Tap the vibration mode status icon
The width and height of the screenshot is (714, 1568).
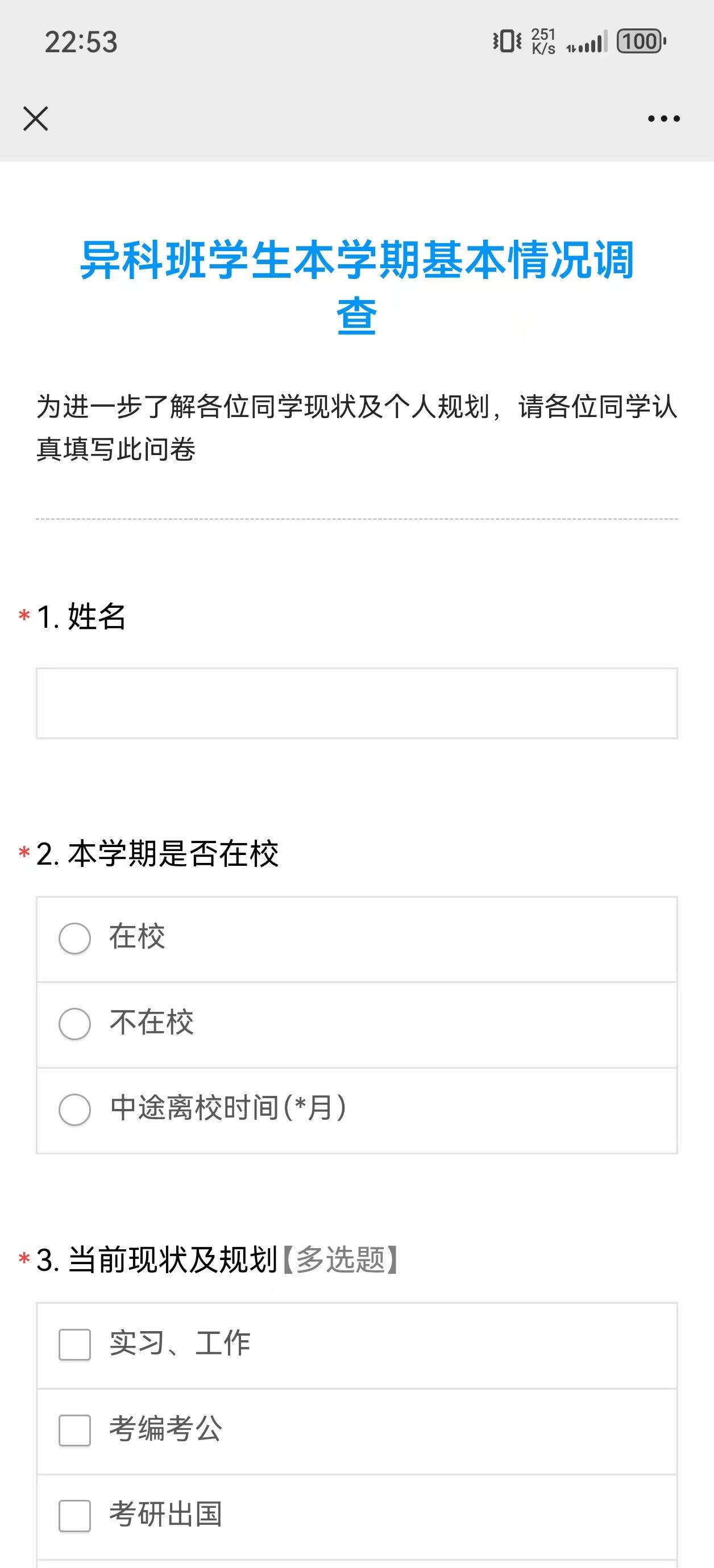(507, 41)
